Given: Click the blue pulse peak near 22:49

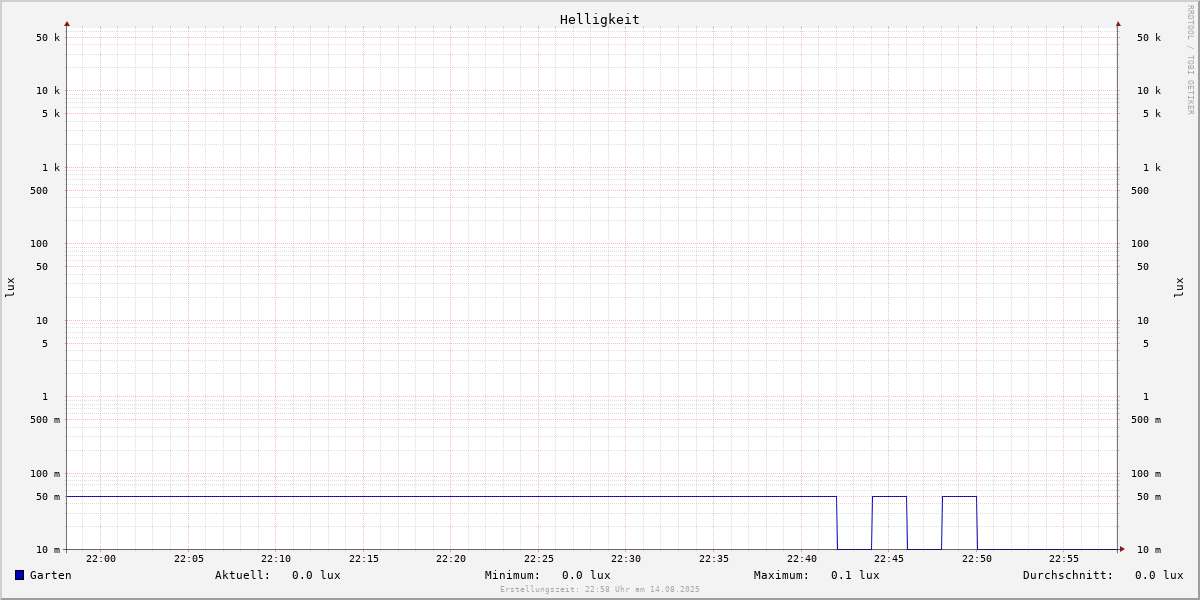Looking at the screenshot, I should (x=959, y=496).
